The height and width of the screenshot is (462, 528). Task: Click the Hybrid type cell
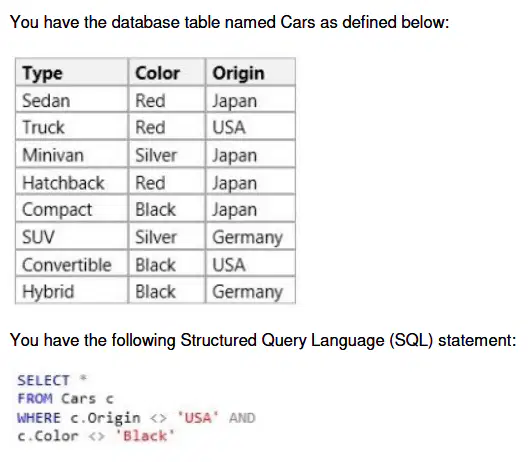tap(72, 291)
